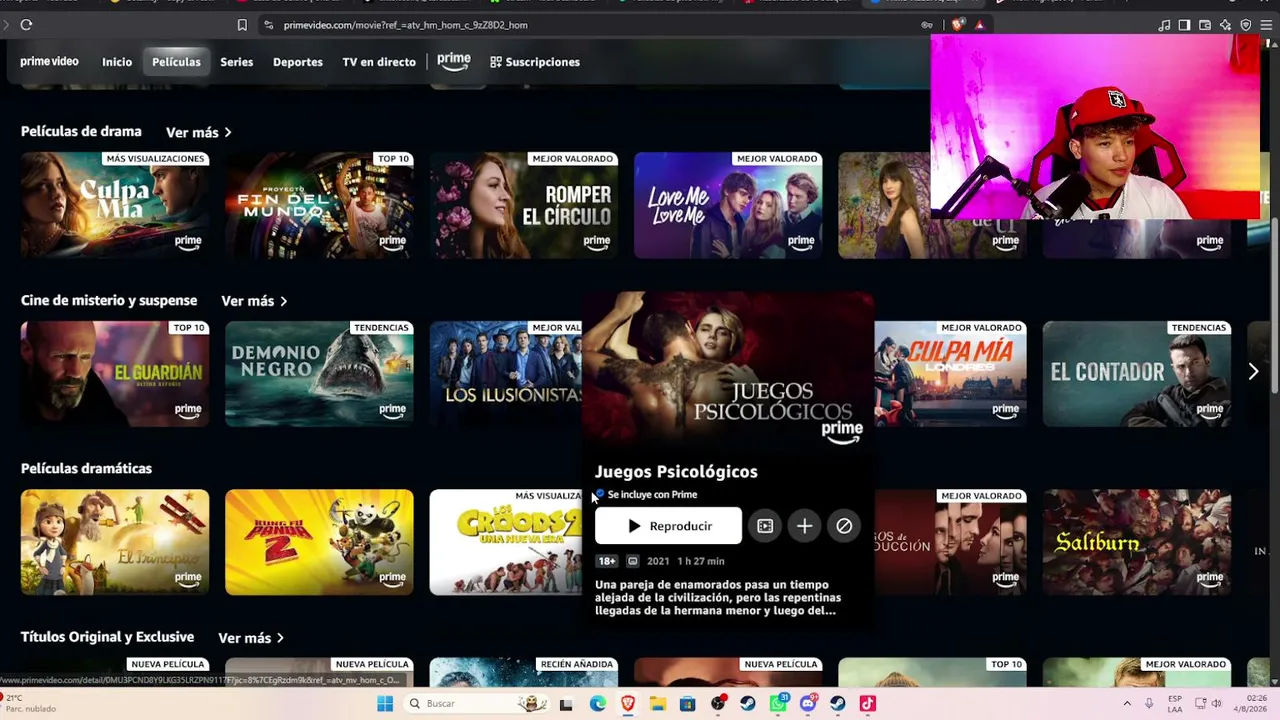Open Leo AI sparkle icon
The width and height of the screenshot is (1280, 720).
pyautogui.click(x=1225, y=25)
